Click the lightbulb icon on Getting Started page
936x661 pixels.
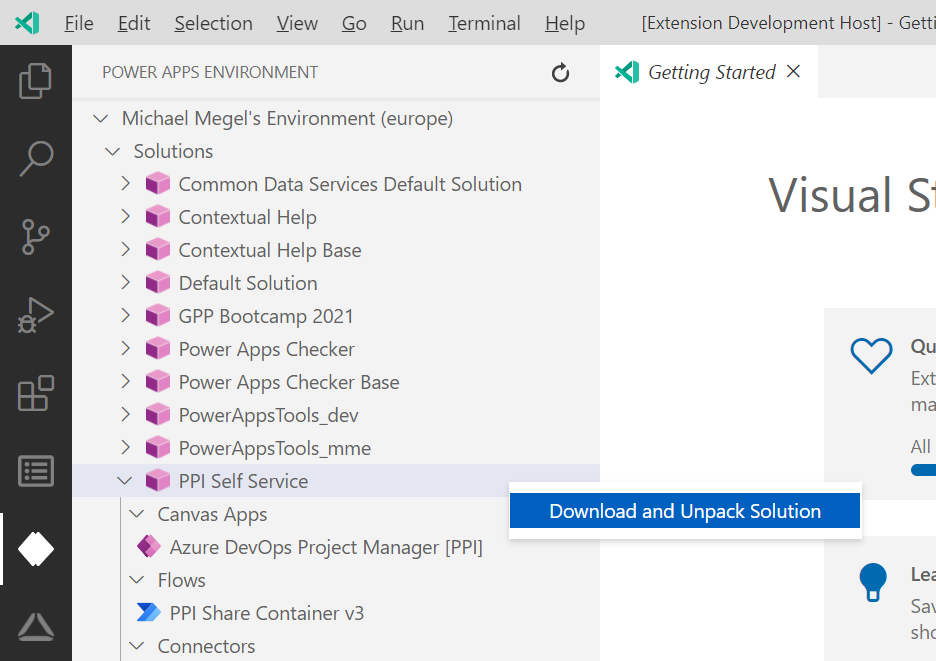click(x=873, y=582)
